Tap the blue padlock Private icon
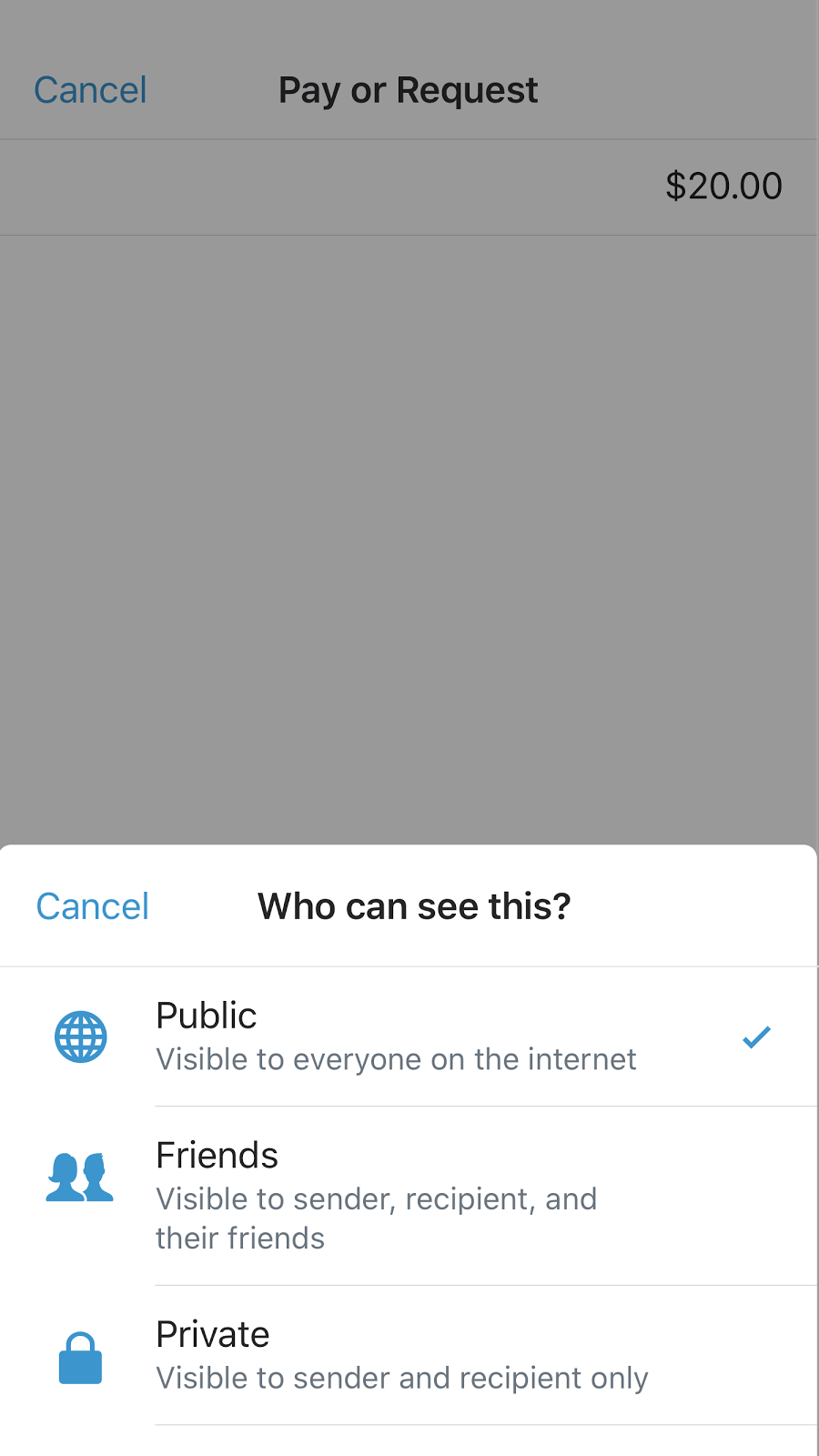819x1456 pixels. click(x=80, y=1358)
